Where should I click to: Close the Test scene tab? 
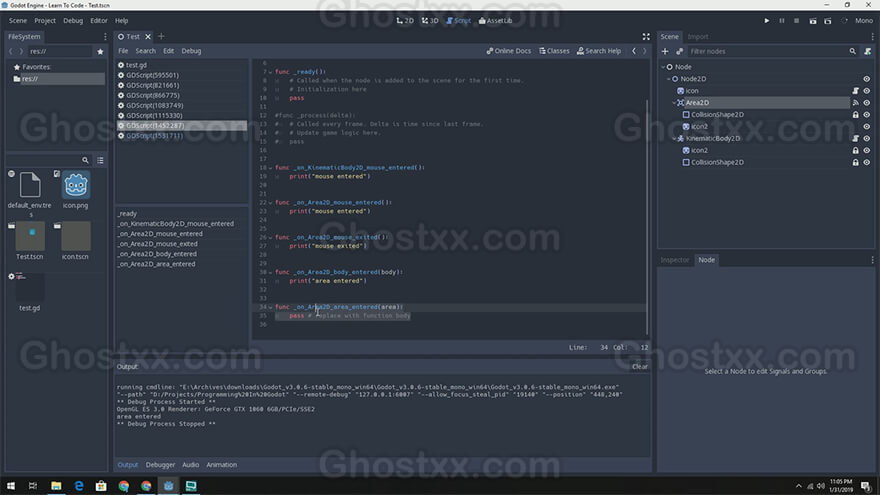pyautogui.click(x=148, y=36)
